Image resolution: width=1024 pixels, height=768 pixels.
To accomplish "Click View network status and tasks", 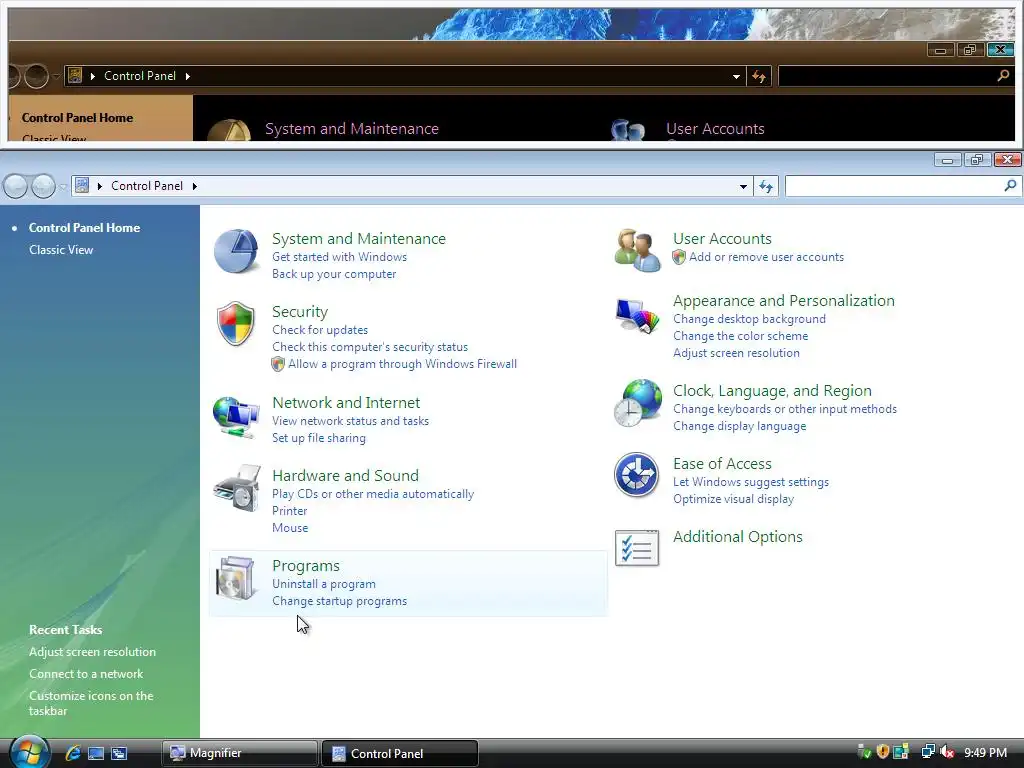I will (x=350, y=421).
